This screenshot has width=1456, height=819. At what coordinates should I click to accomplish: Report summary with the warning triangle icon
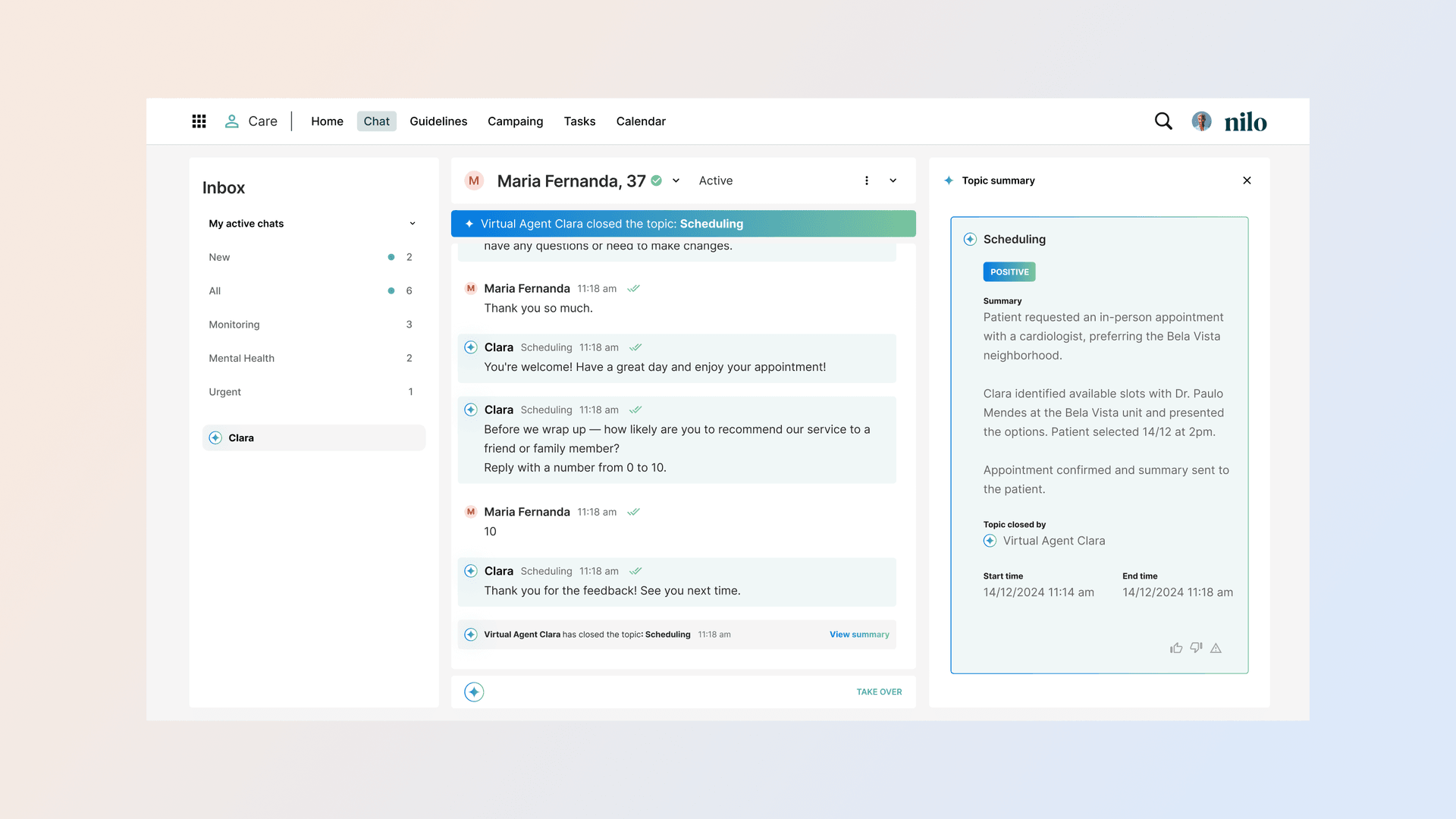point(1216,648)
